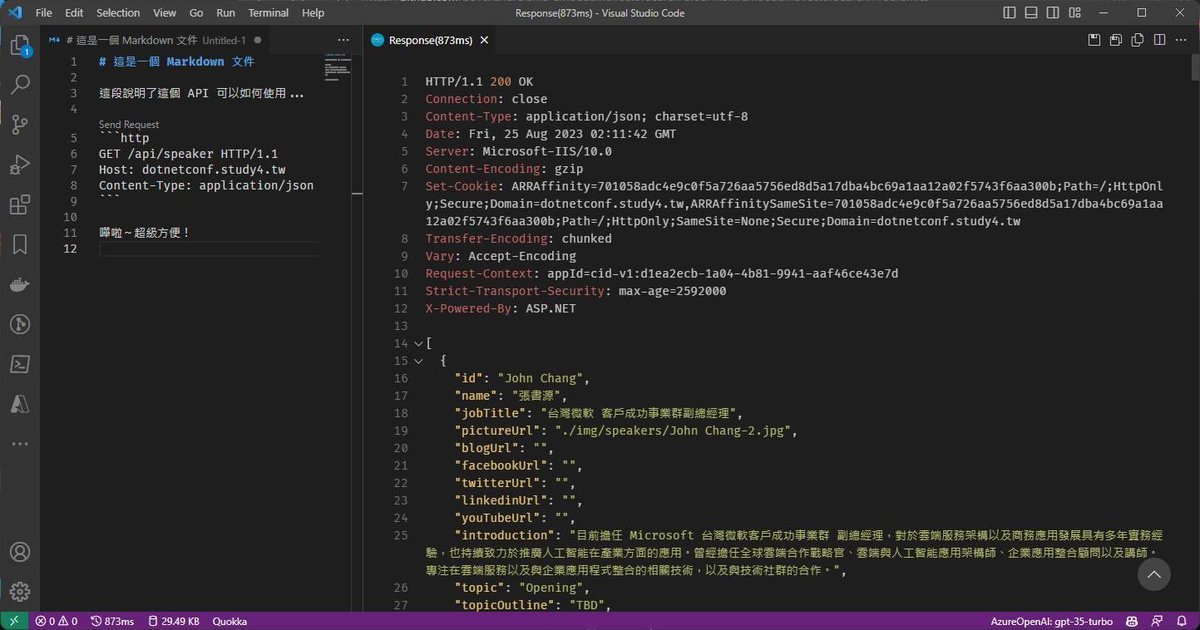Click the 'Transfer-Encoding: chunked' header line

click(518, 239)
